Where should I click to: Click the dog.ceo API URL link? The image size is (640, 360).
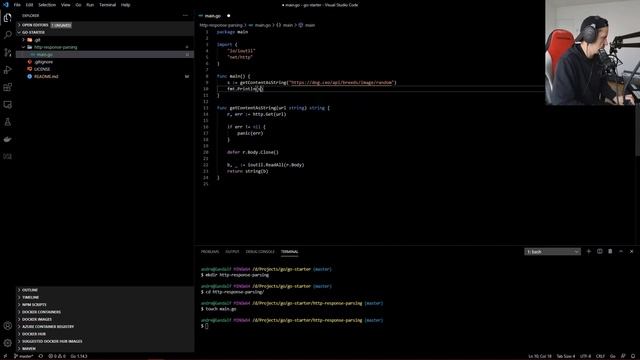342,82
